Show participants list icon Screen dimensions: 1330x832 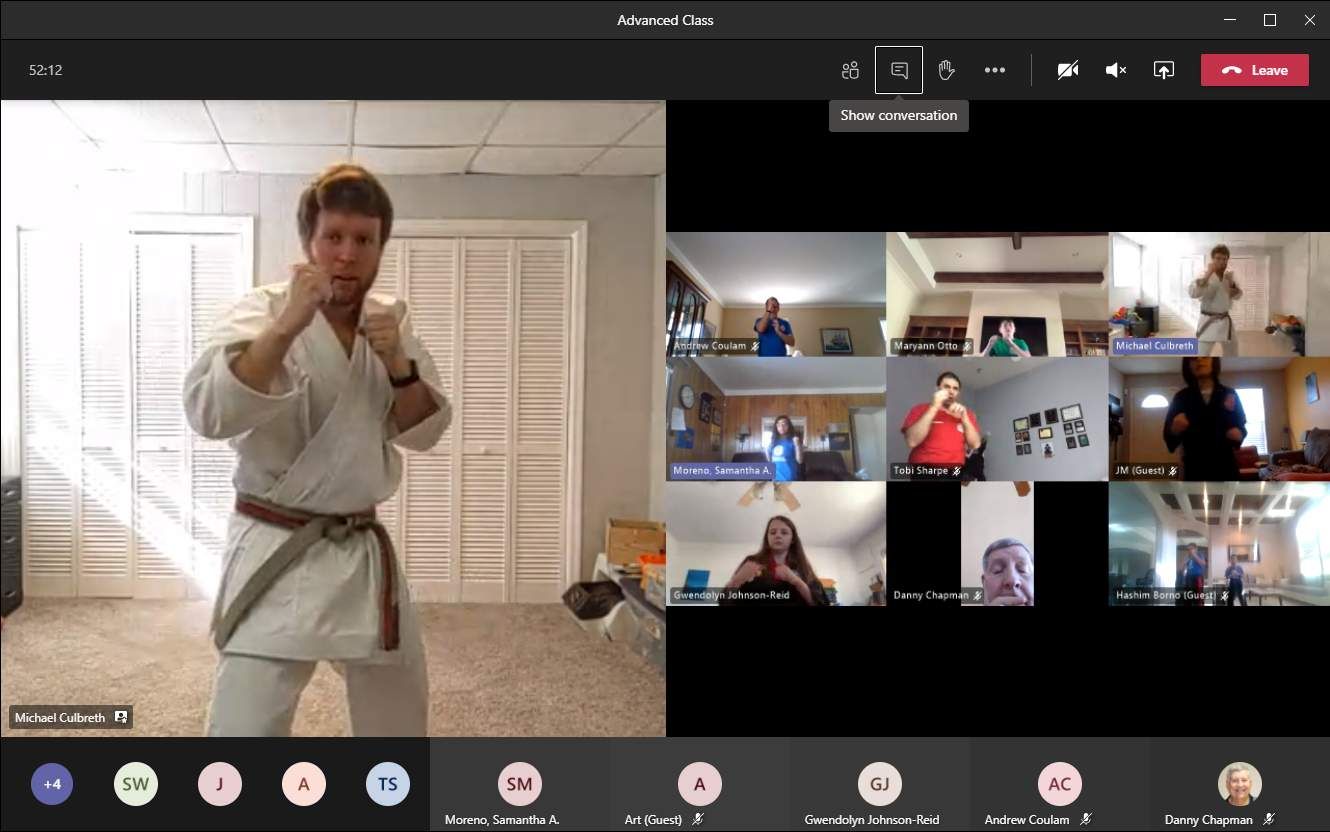pyautogui.click(x=850, y=70)
